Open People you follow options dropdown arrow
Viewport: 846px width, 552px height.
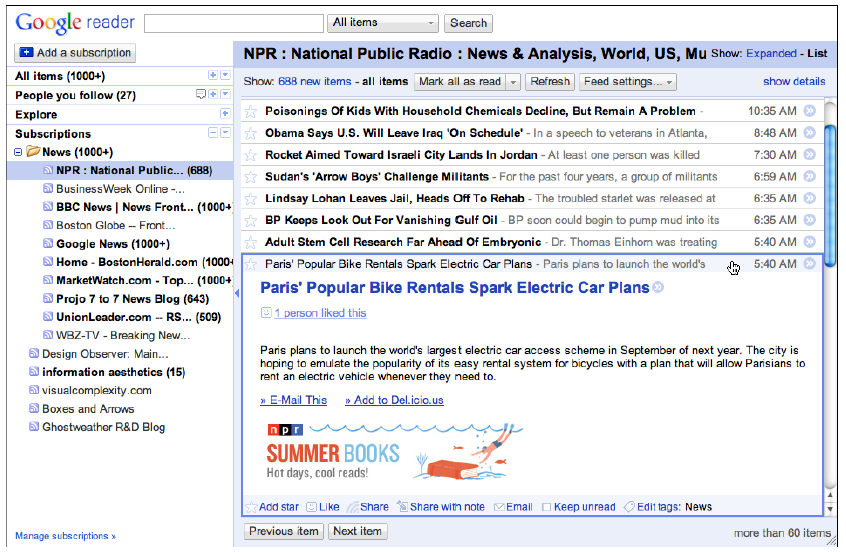point(226,94)
